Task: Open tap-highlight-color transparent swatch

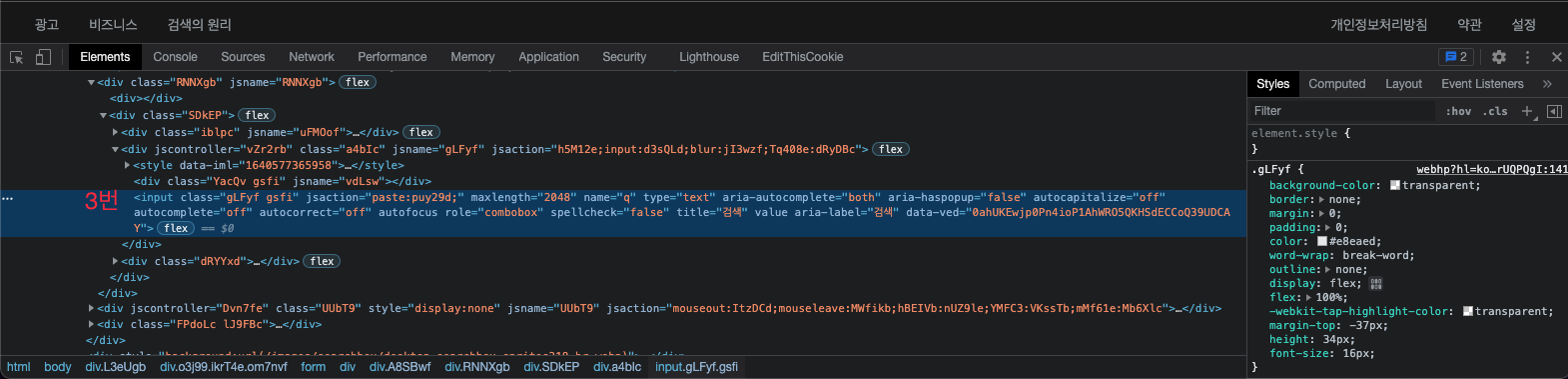Action: pyautogui.click(x=1468, y=312)
